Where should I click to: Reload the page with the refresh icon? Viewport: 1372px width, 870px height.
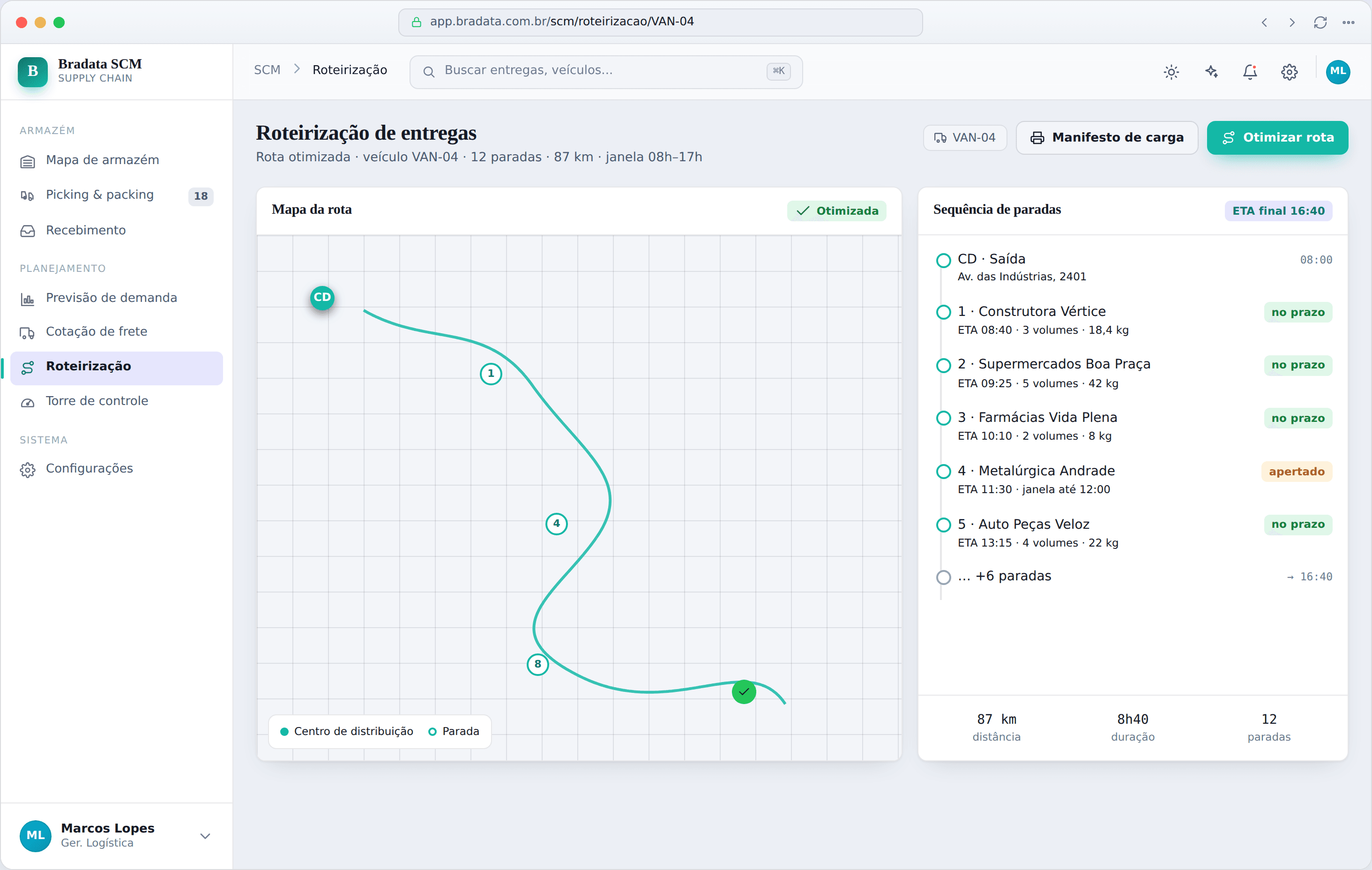[1320, 22]
